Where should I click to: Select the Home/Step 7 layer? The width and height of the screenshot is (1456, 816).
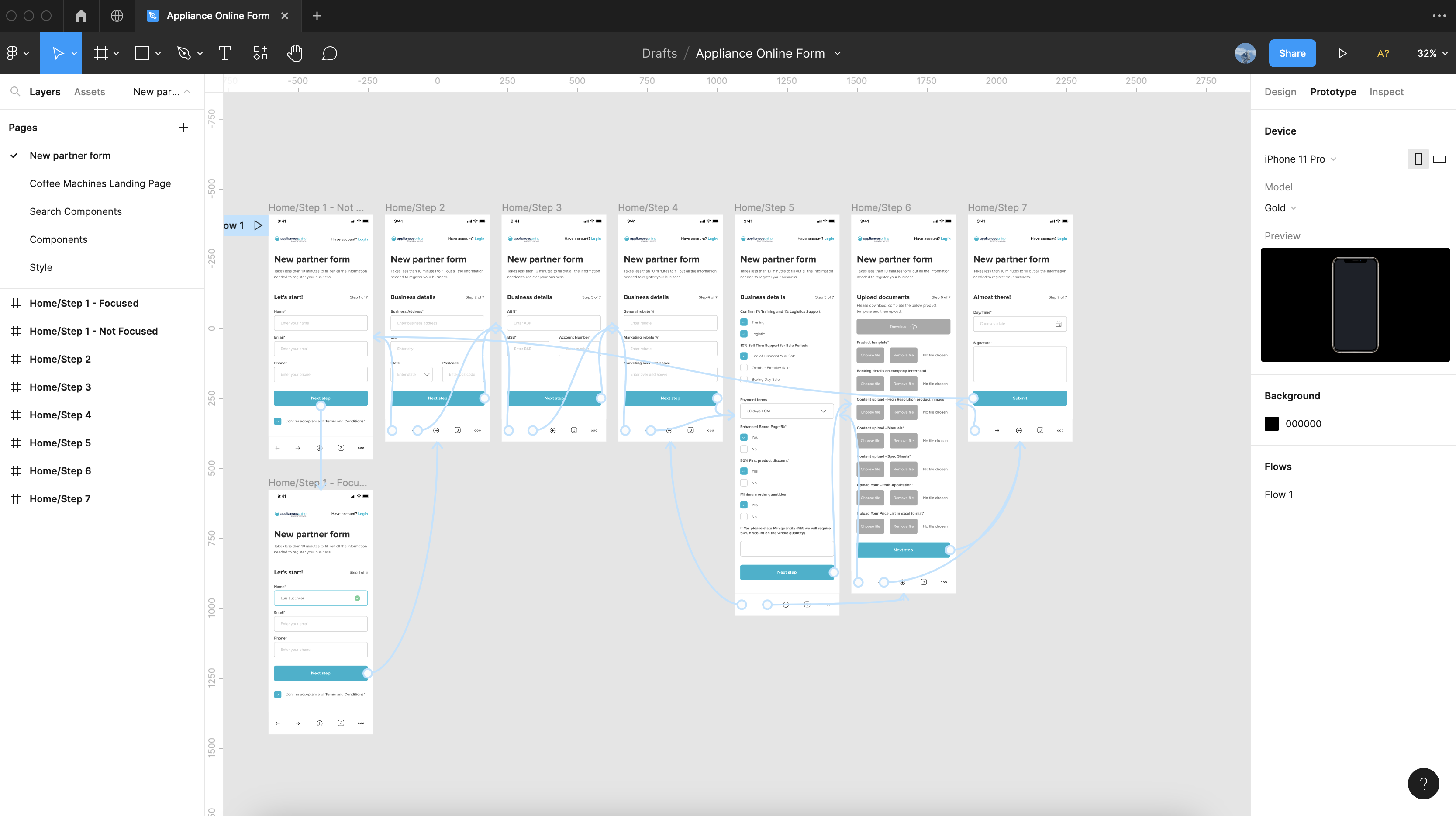pyautogui.click(x=60, y=499)
